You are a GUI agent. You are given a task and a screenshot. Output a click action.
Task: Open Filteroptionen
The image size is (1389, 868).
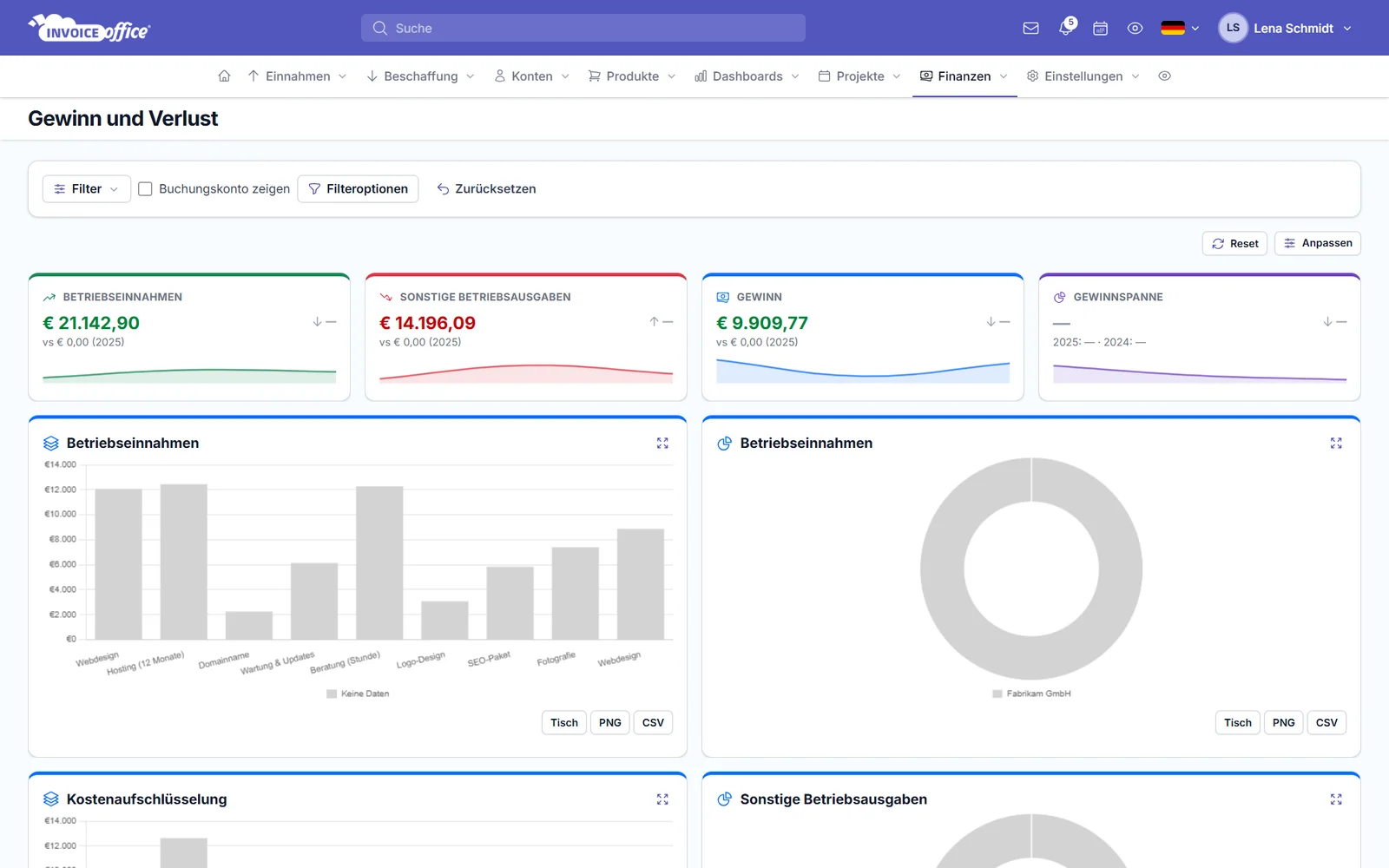(x=358, y=188)
